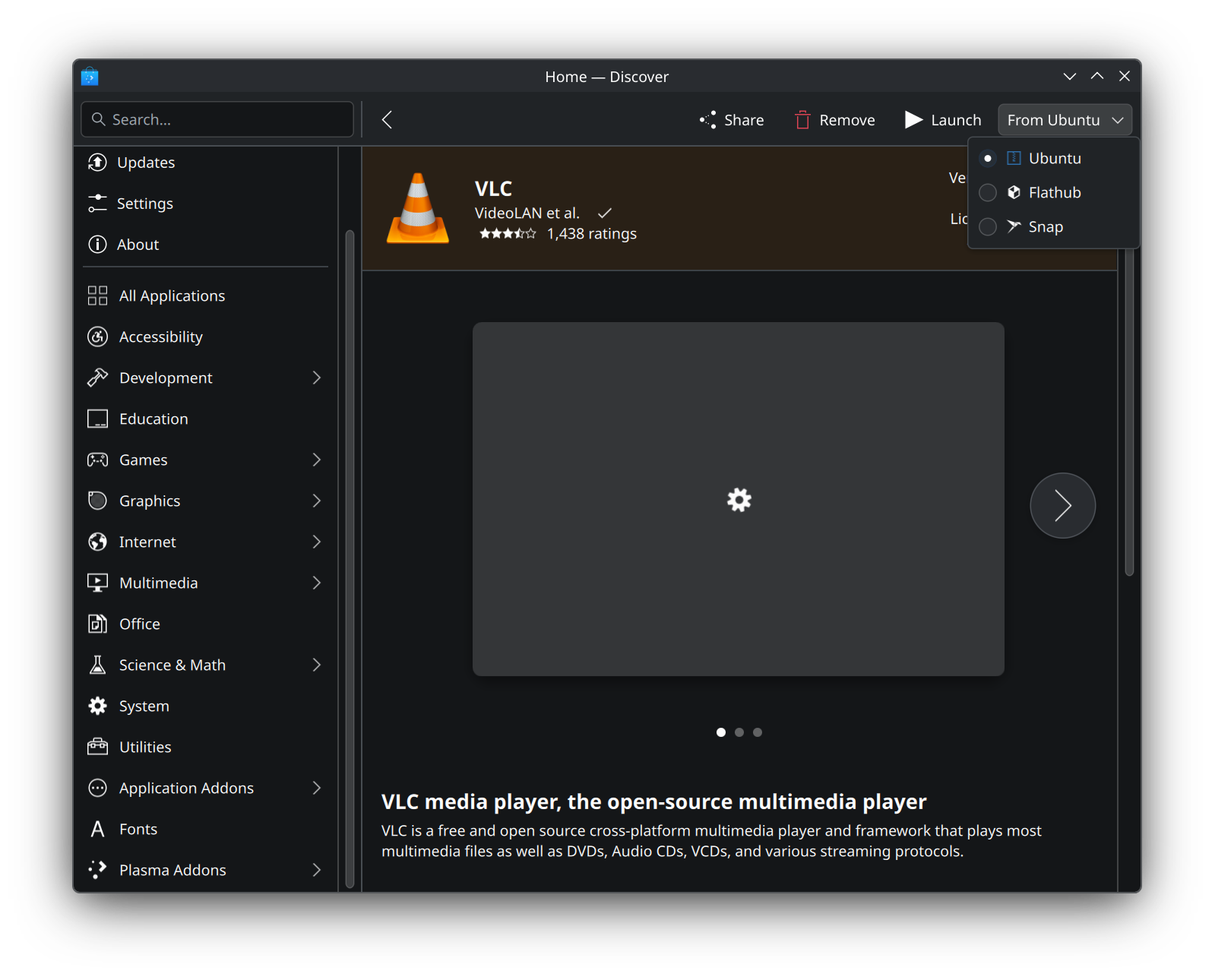Click the Games controller icon

(x=97, y=460)
